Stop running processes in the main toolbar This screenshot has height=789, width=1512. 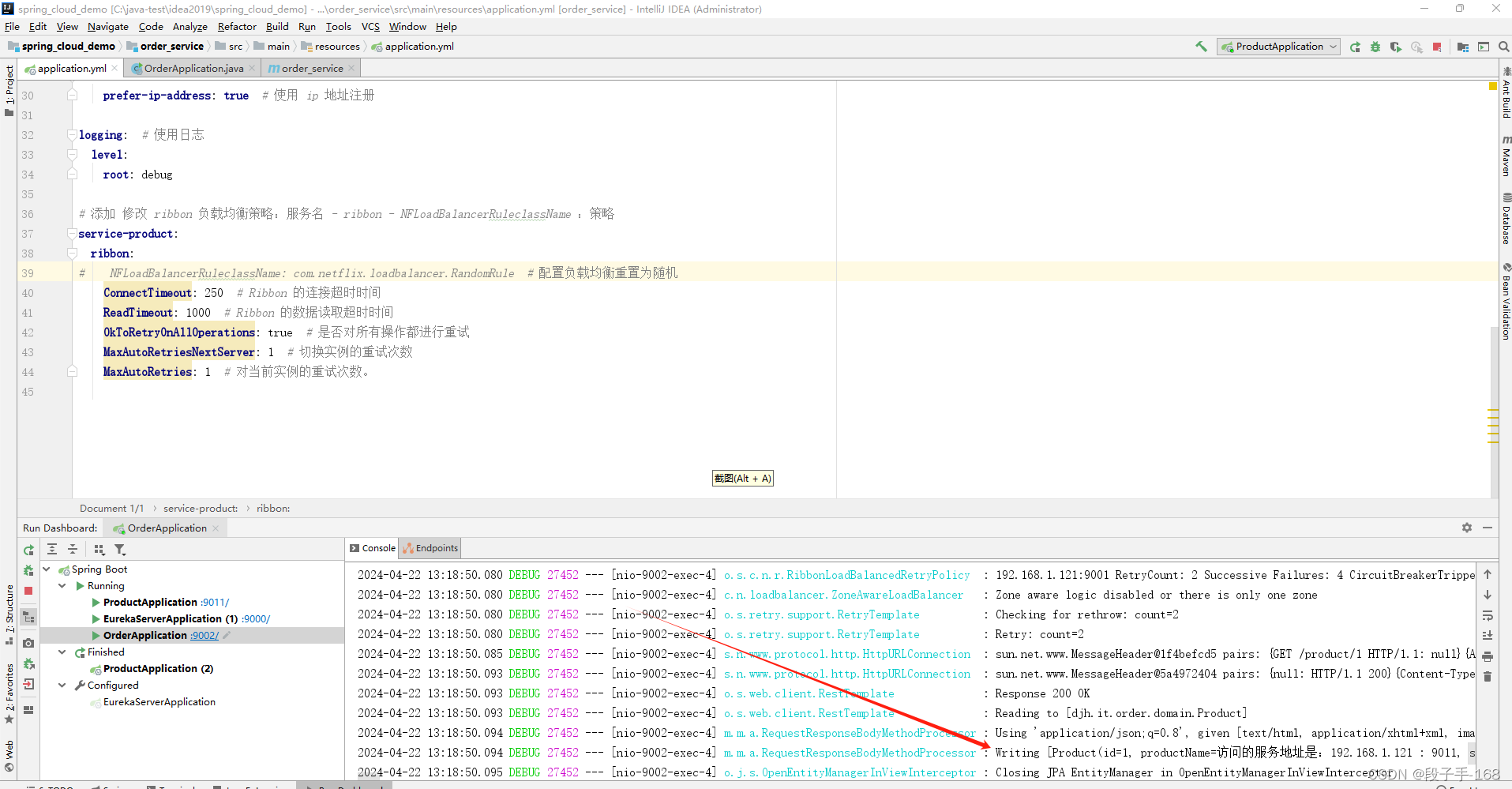pos(1437,47)
